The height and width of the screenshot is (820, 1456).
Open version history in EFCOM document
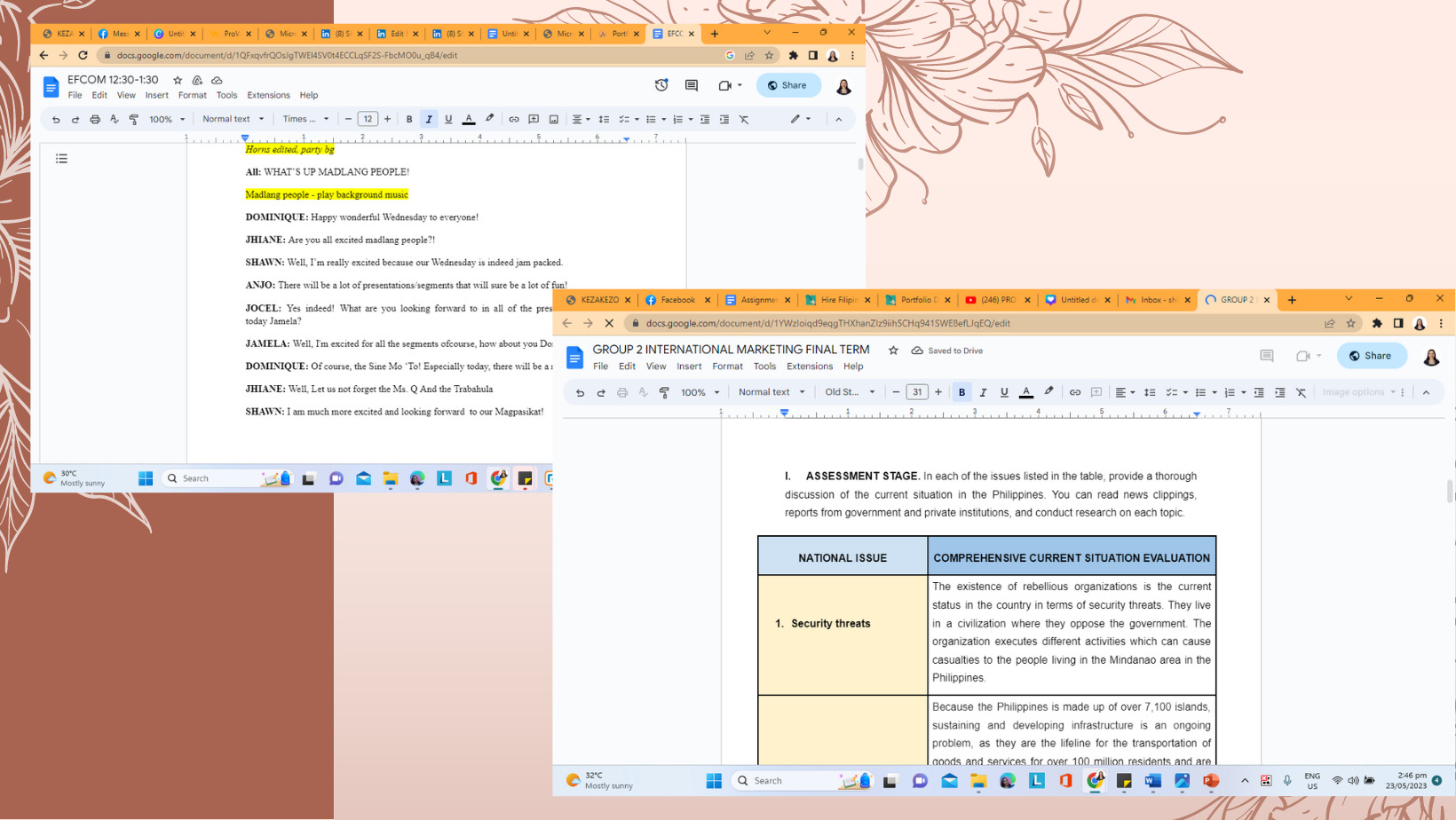tap(661, 85)
